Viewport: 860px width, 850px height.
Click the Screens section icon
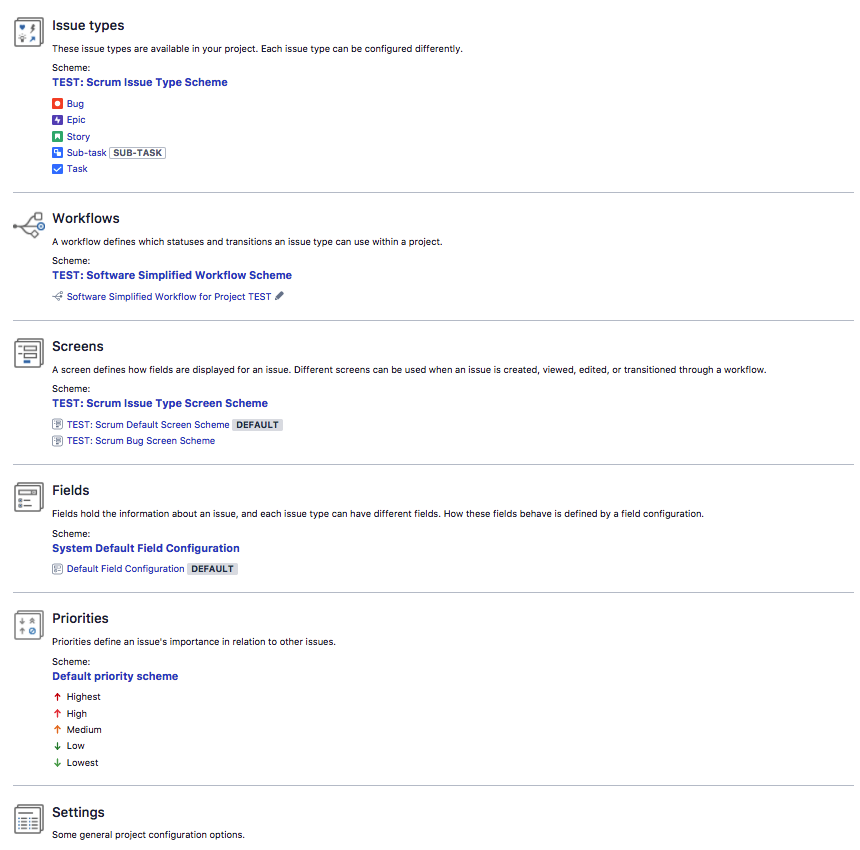pos(29,353)
